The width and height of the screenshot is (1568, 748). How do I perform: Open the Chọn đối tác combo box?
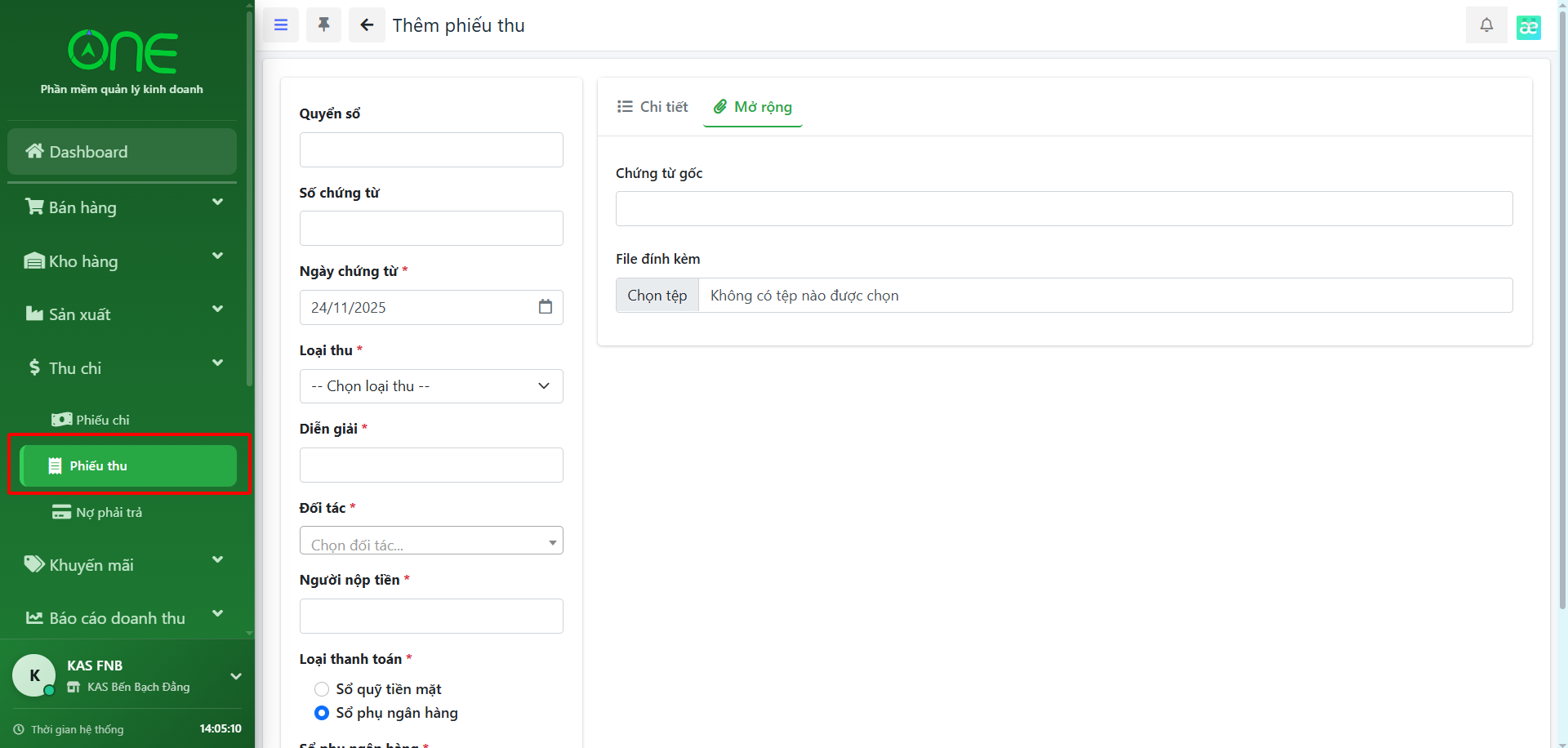pos(431,541)
